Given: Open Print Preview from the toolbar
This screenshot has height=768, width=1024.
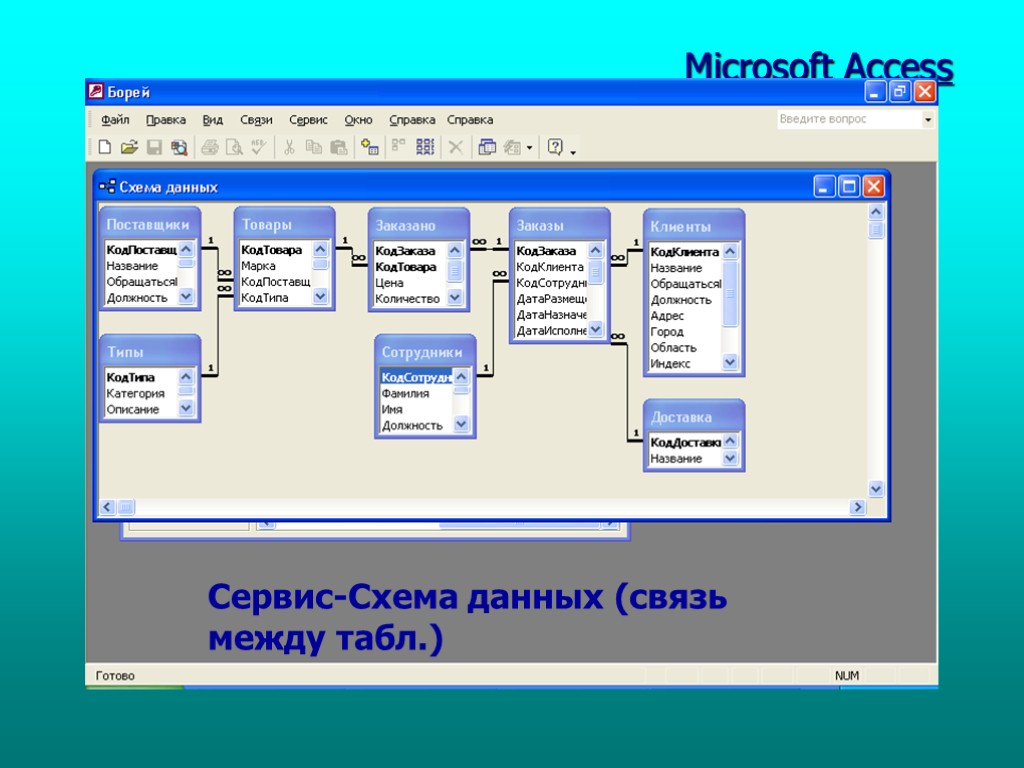Looking at the screenshot, I should (234, 148).
